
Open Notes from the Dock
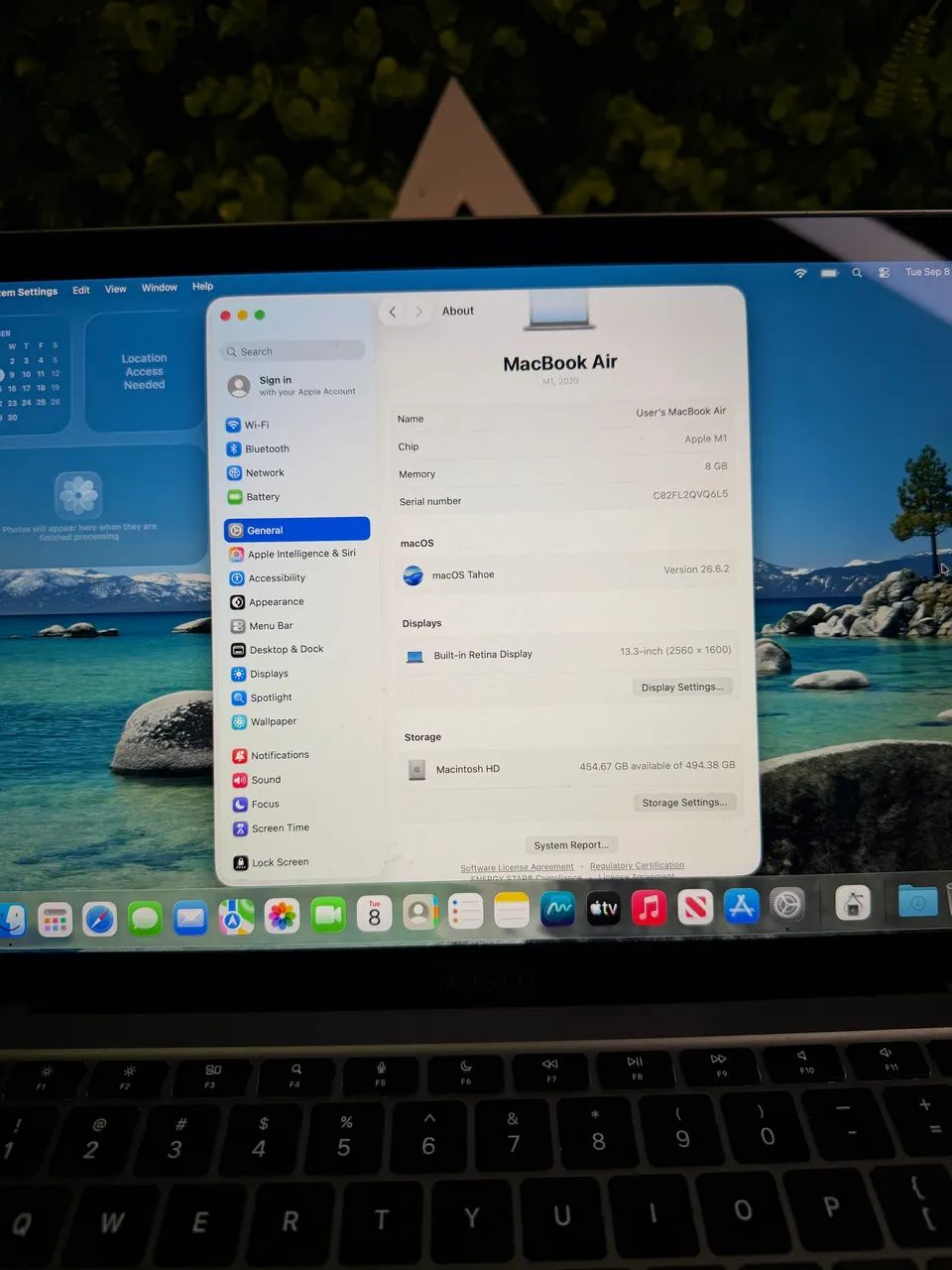(512, 911)
